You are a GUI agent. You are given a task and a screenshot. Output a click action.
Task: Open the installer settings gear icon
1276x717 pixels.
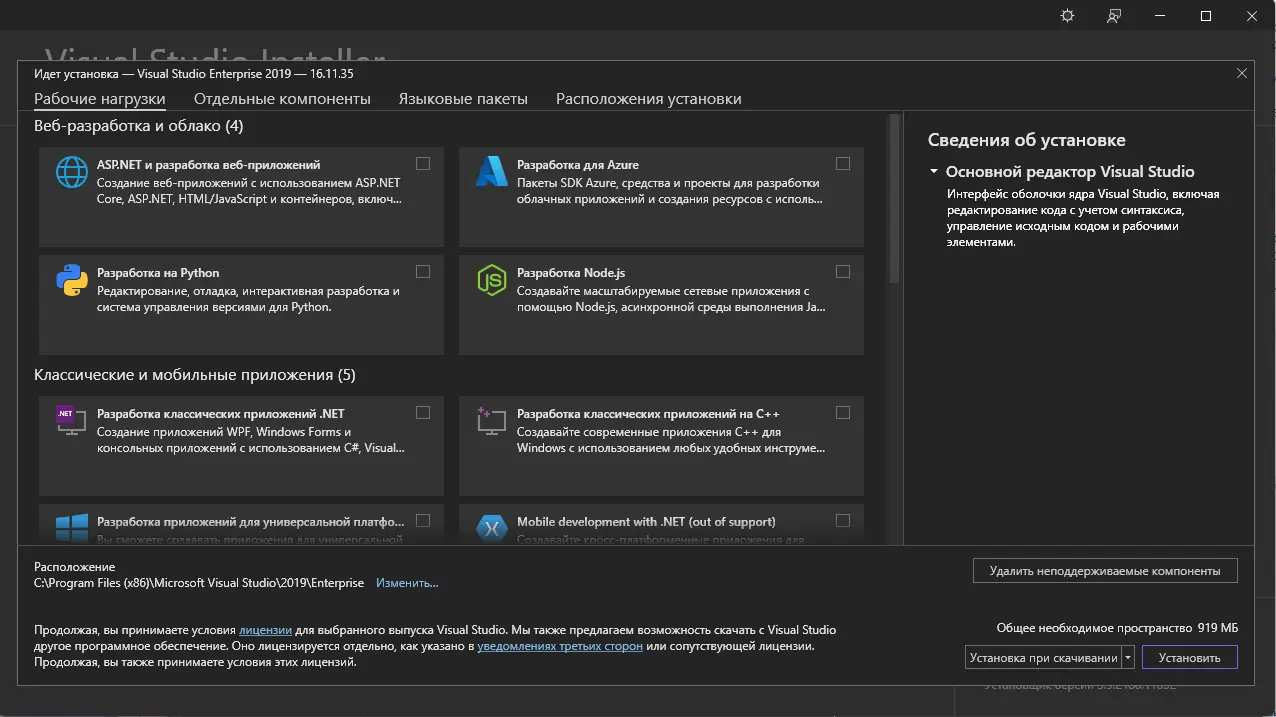1066,15
